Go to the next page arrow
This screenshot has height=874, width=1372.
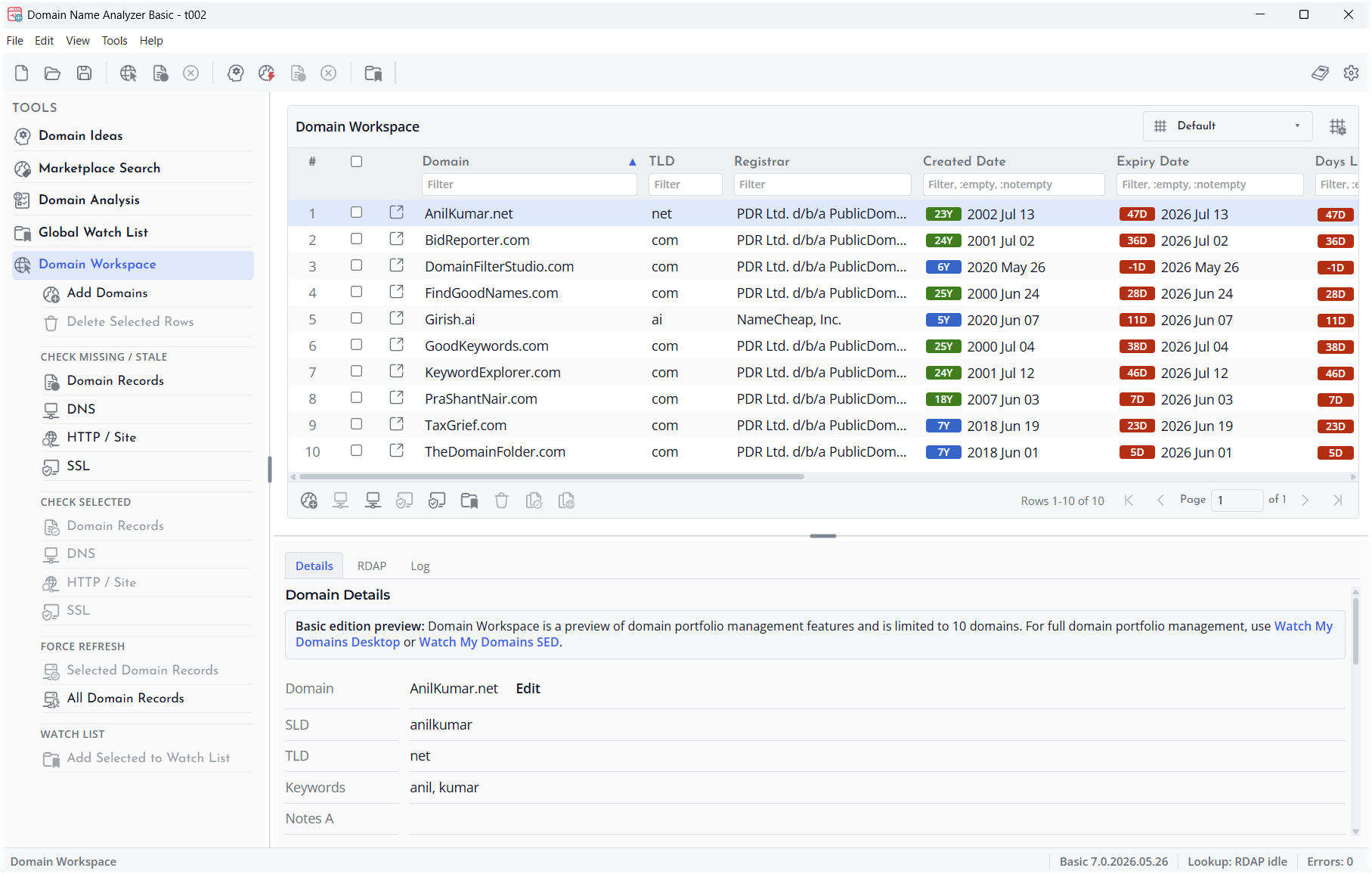tap(1305, 501)
